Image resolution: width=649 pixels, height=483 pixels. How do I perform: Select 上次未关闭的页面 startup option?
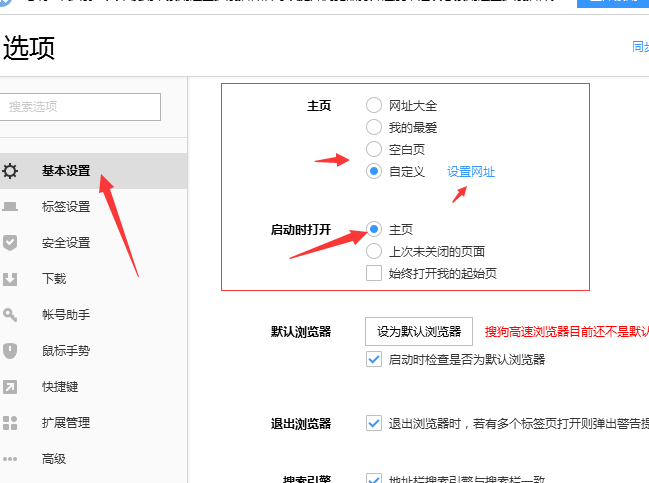point(374,251)
